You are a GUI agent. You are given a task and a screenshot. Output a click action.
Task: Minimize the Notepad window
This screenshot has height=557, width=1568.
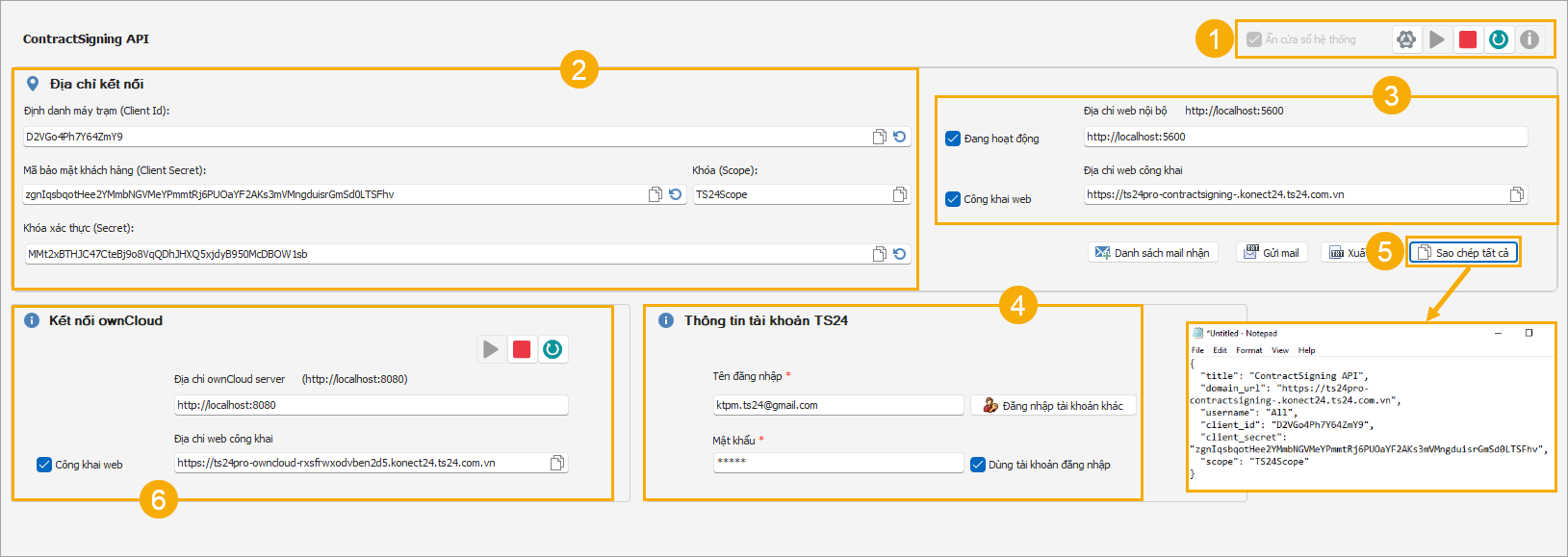[1499, 333]
